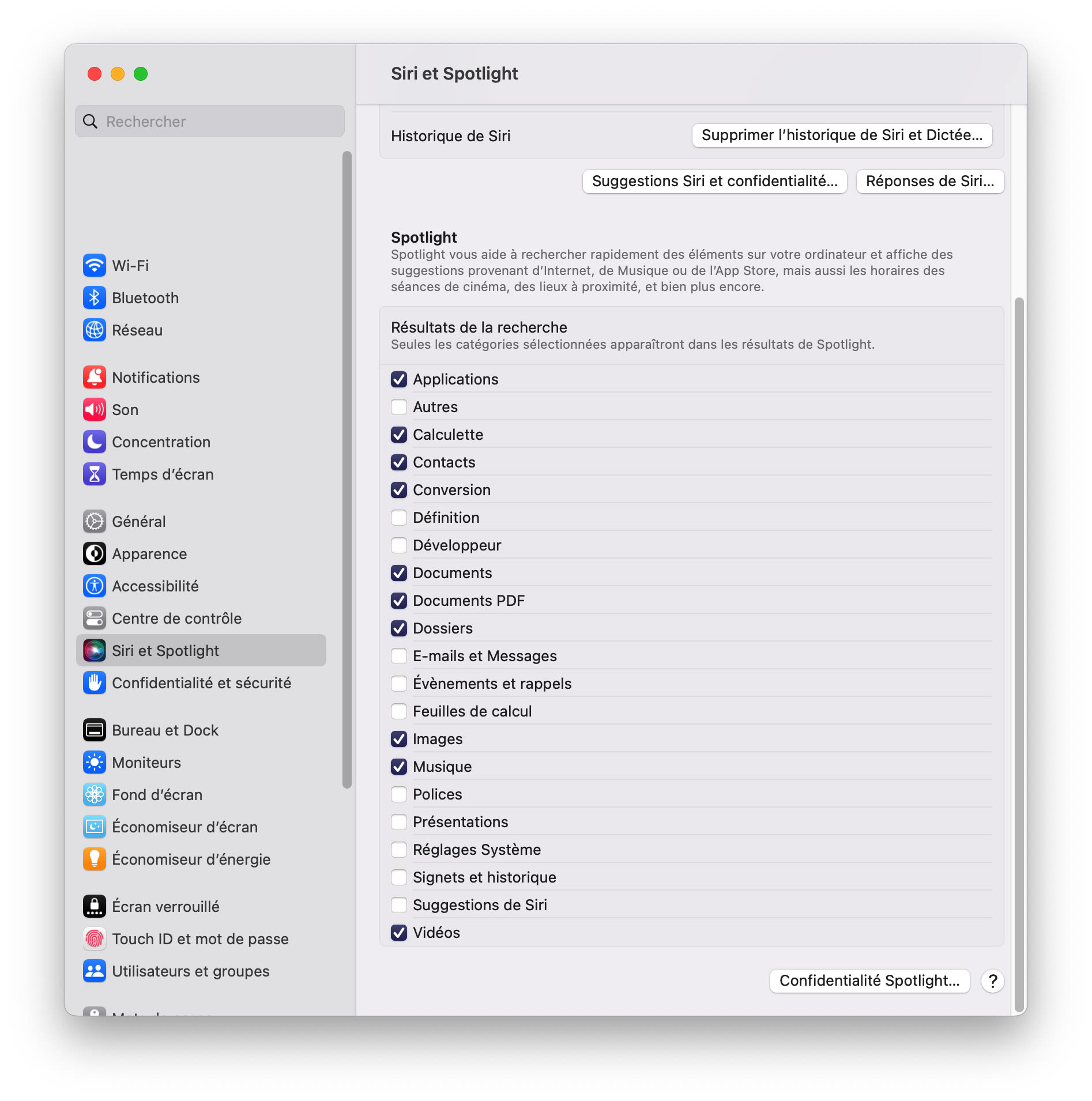Select Centre de contrôle icon
Screen dimensions: 1092x1101
[x=94, y=618]
